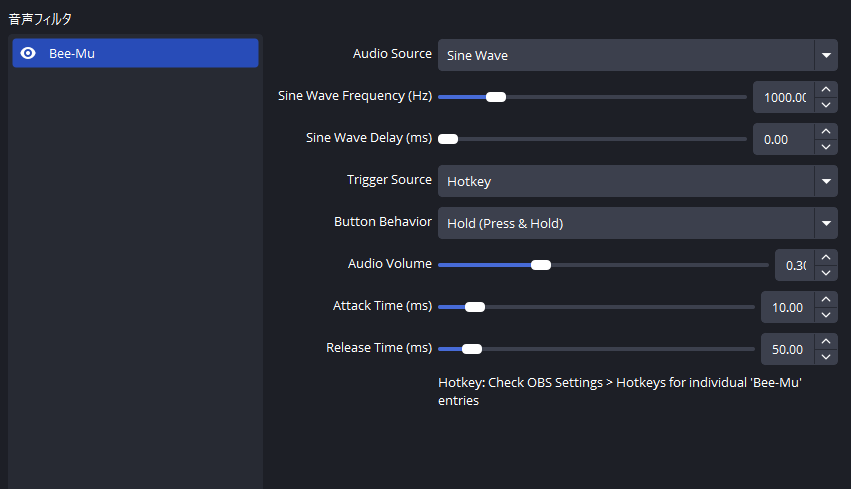Expand the Trigger Source Hotkey dropdown

[637, 181]
